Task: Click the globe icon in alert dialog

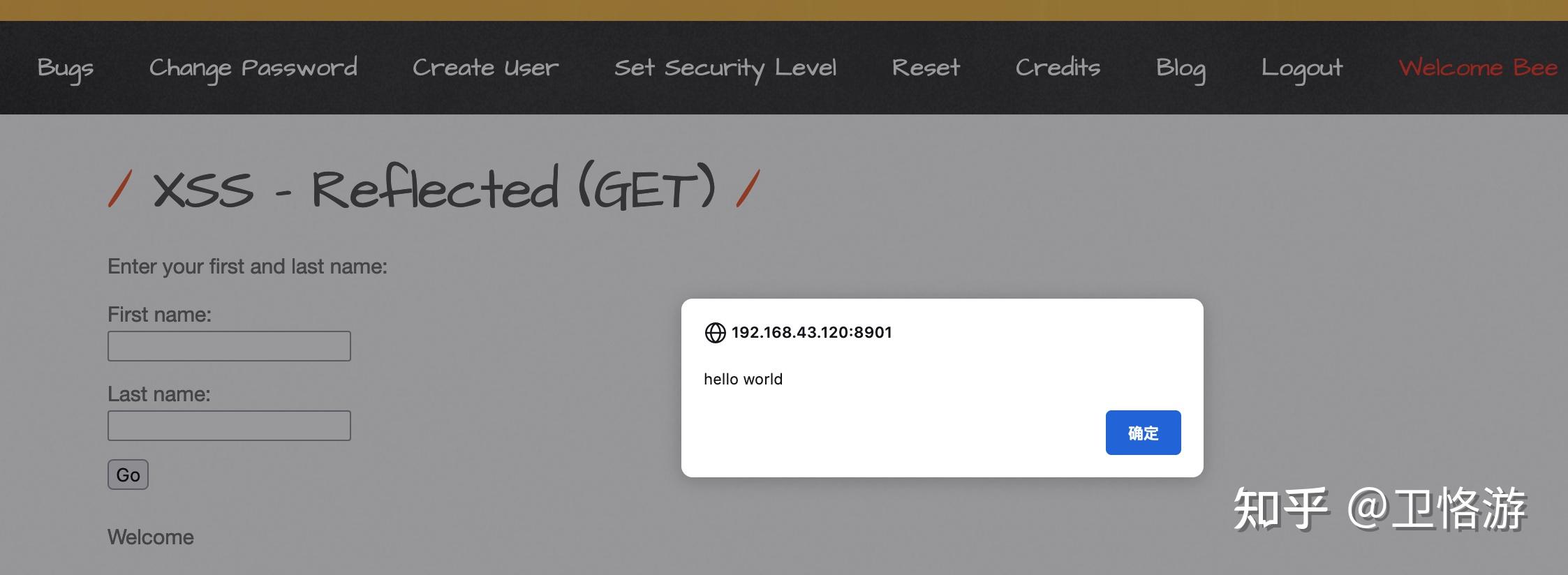Action: pos(715,333)
